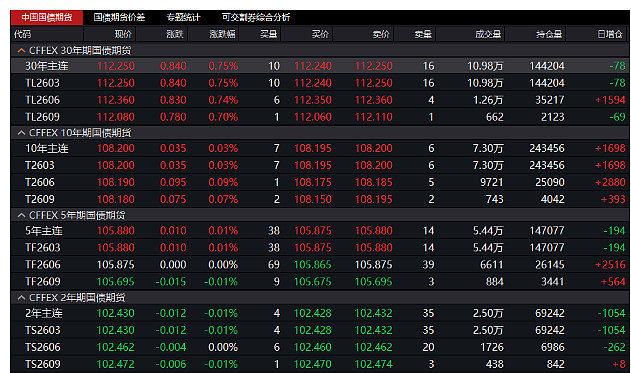The width and height of the screenshot is (631, 373).
Task: Select the TS2606 contract row
Action: click(320, 347)
